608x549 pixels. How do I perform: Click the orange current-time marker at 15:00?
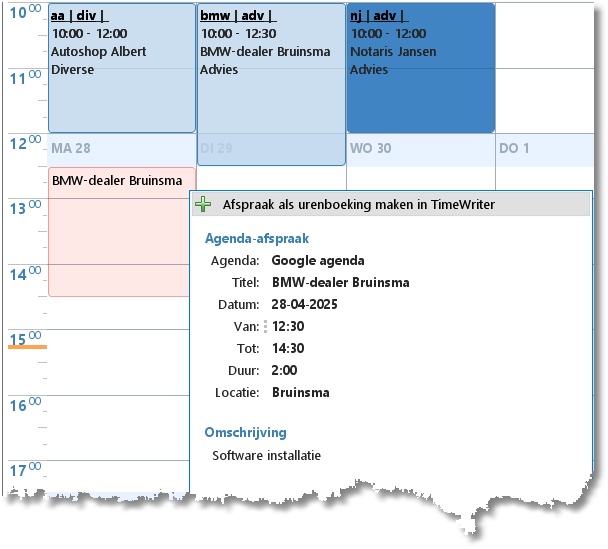[x=28, y=347]
